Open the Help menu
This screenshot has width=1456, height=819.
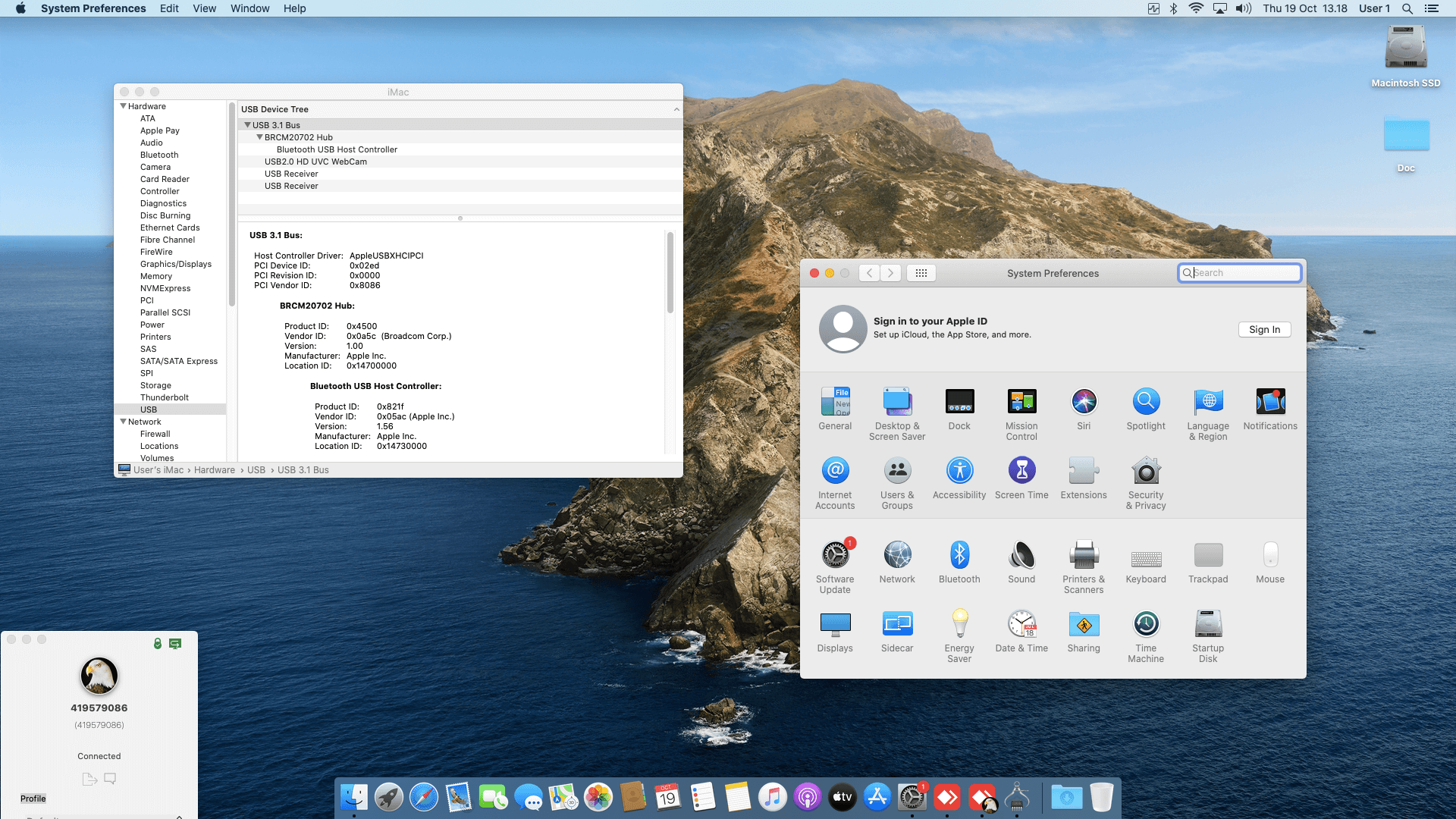click(x=294, y=8)
